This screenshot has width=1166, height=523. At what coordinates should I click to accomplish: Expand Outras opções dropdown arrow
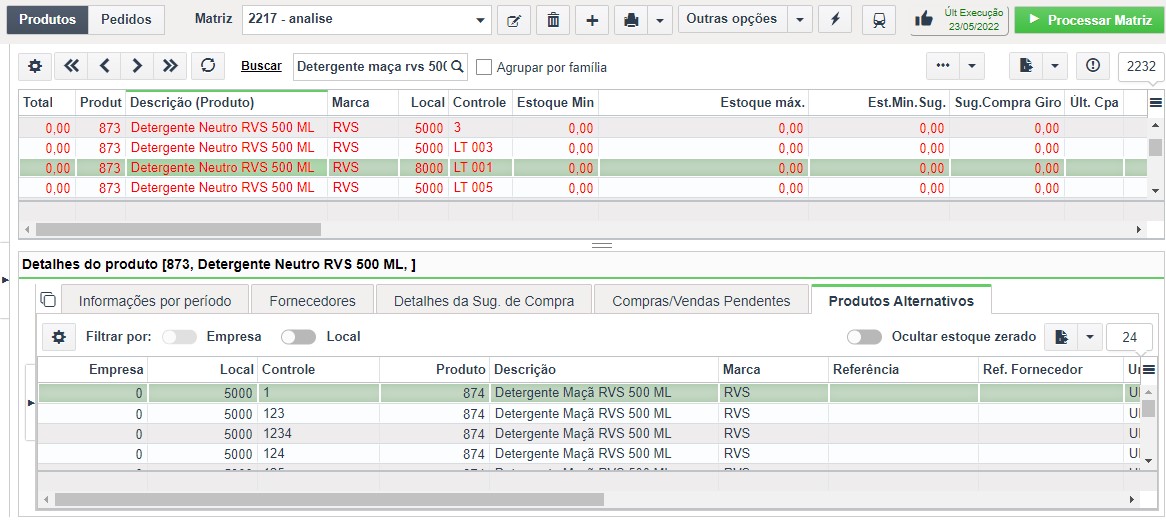coord(800,20)
